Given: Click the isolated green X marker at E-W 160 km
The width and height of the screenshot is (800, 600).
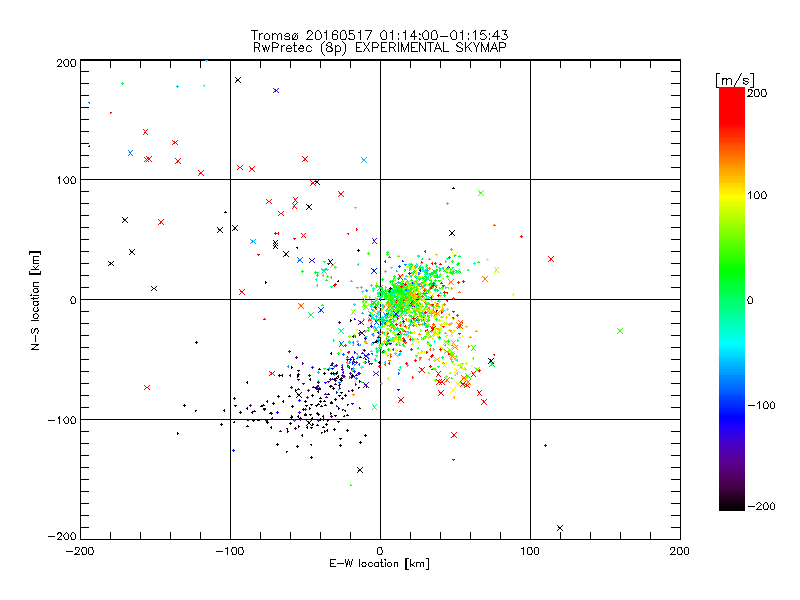Looking at the screenshot, I should point(620,331).
